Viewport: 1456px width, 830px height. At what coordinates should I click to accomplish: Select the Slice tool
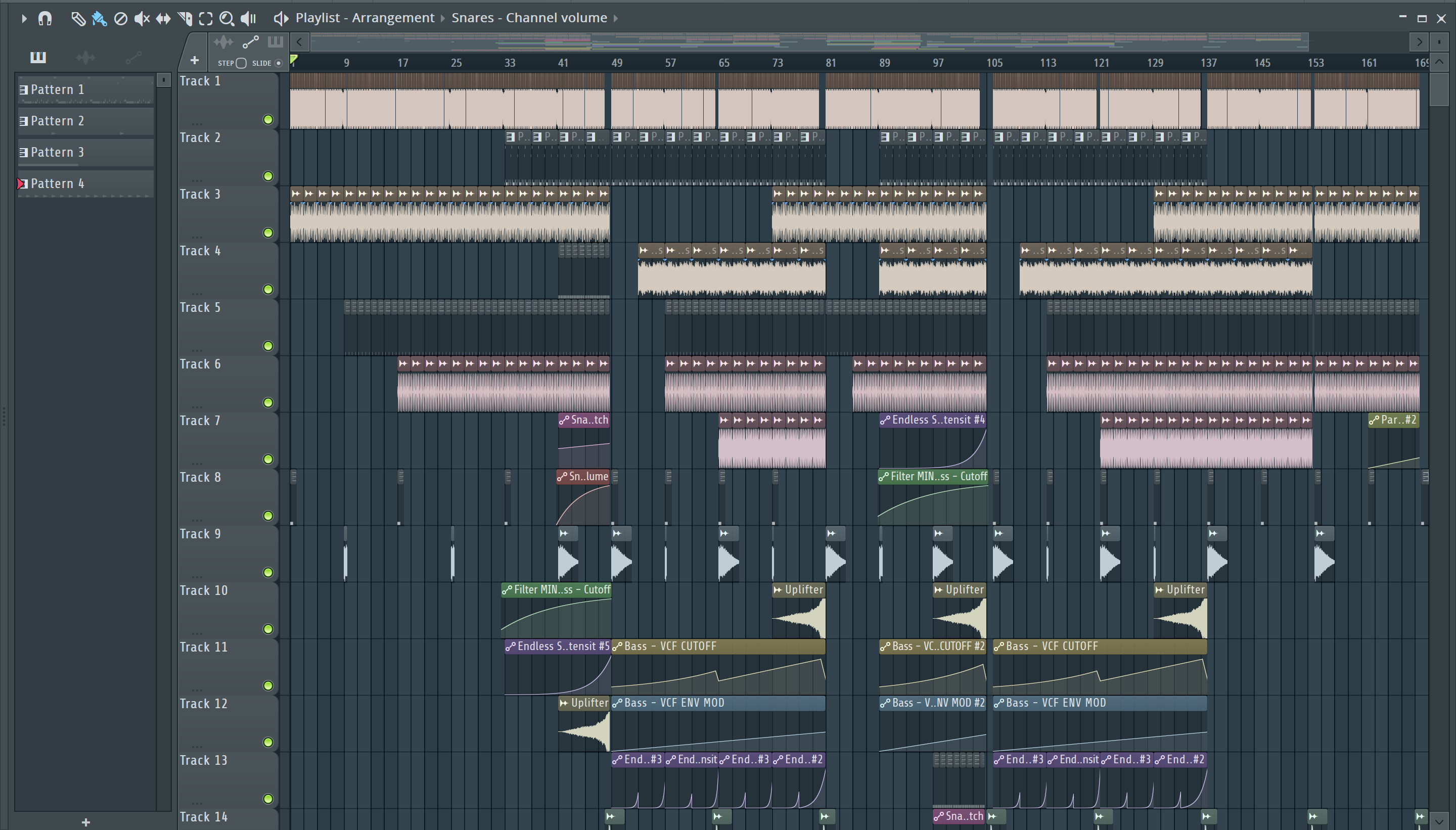[x=185, y=19]
